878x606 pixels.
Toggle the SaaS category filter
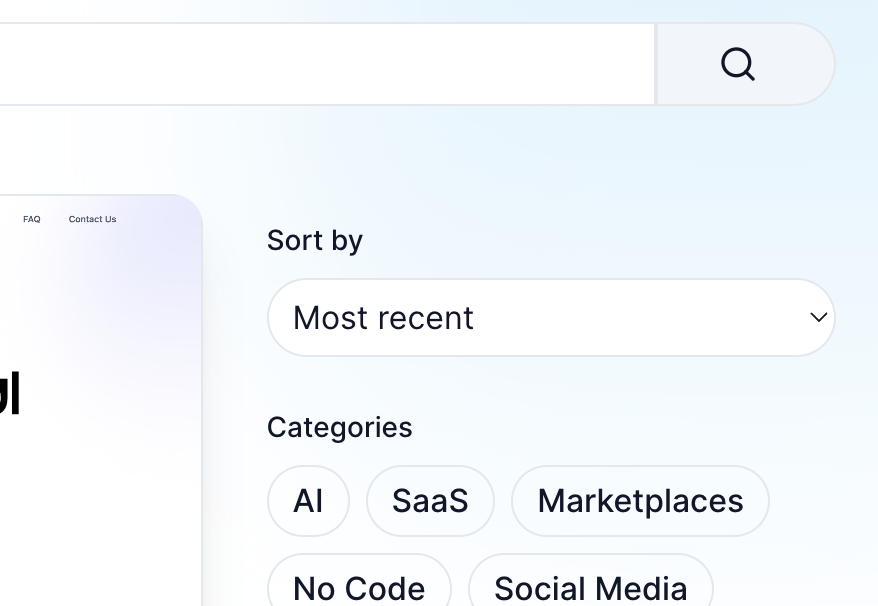pos(430,501)
